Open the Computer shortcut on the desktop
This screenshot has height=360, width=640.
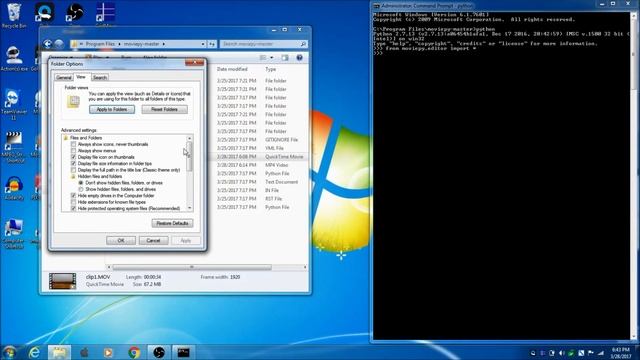[x=13, y=233]
